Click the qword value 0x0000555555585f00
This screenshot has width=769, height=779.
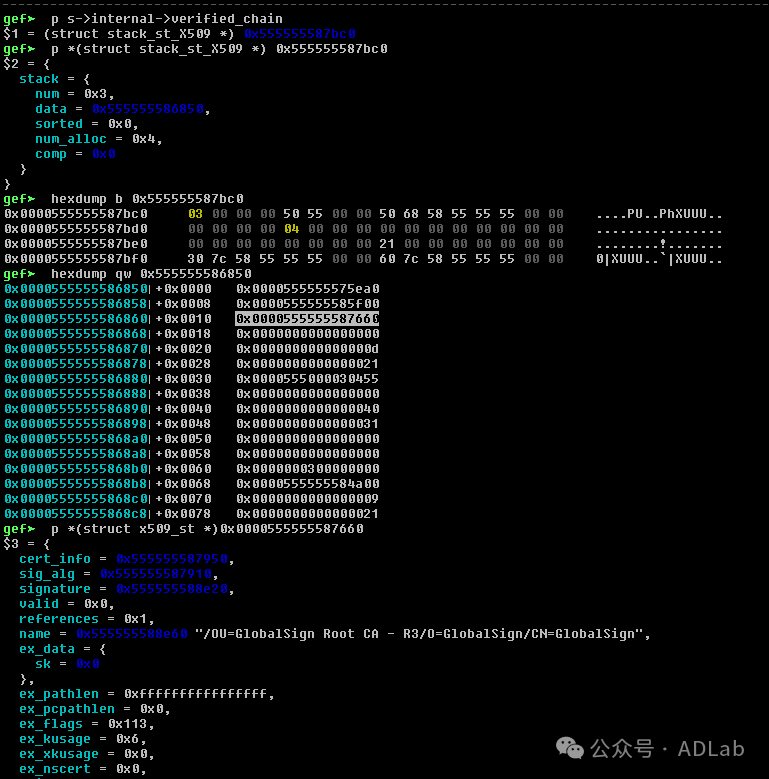coord(307,304)
